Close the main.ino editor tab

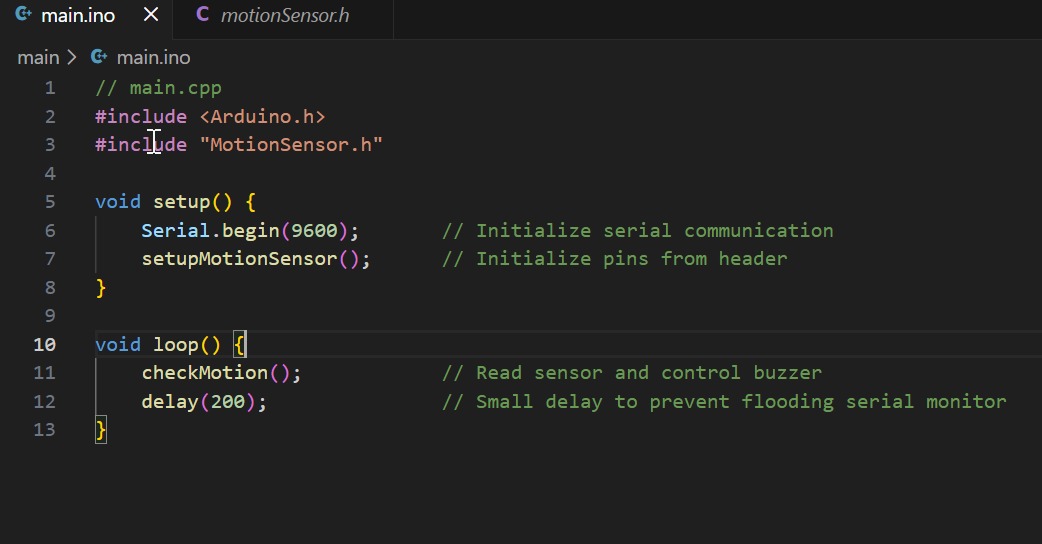(151, 15)
